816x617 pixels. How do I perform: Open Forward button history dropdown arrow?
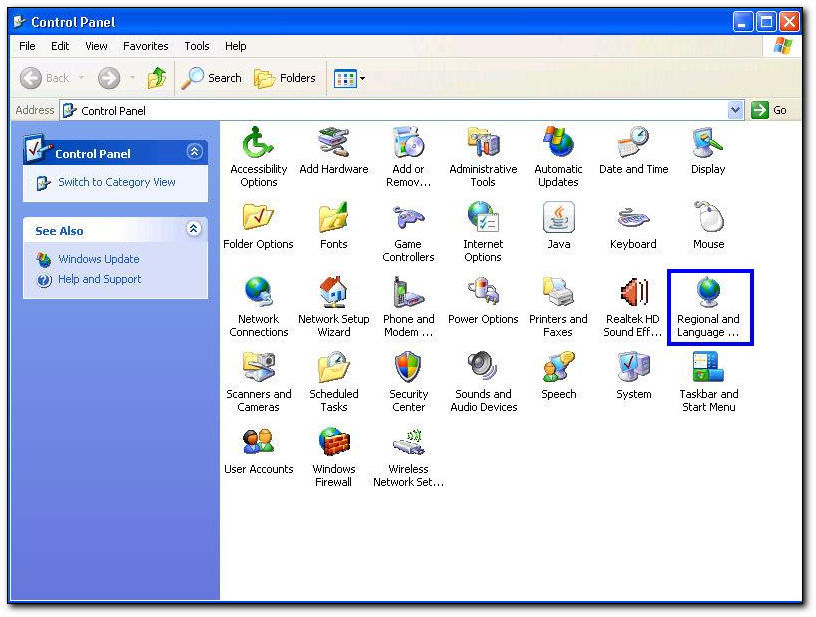pos(132,78)
